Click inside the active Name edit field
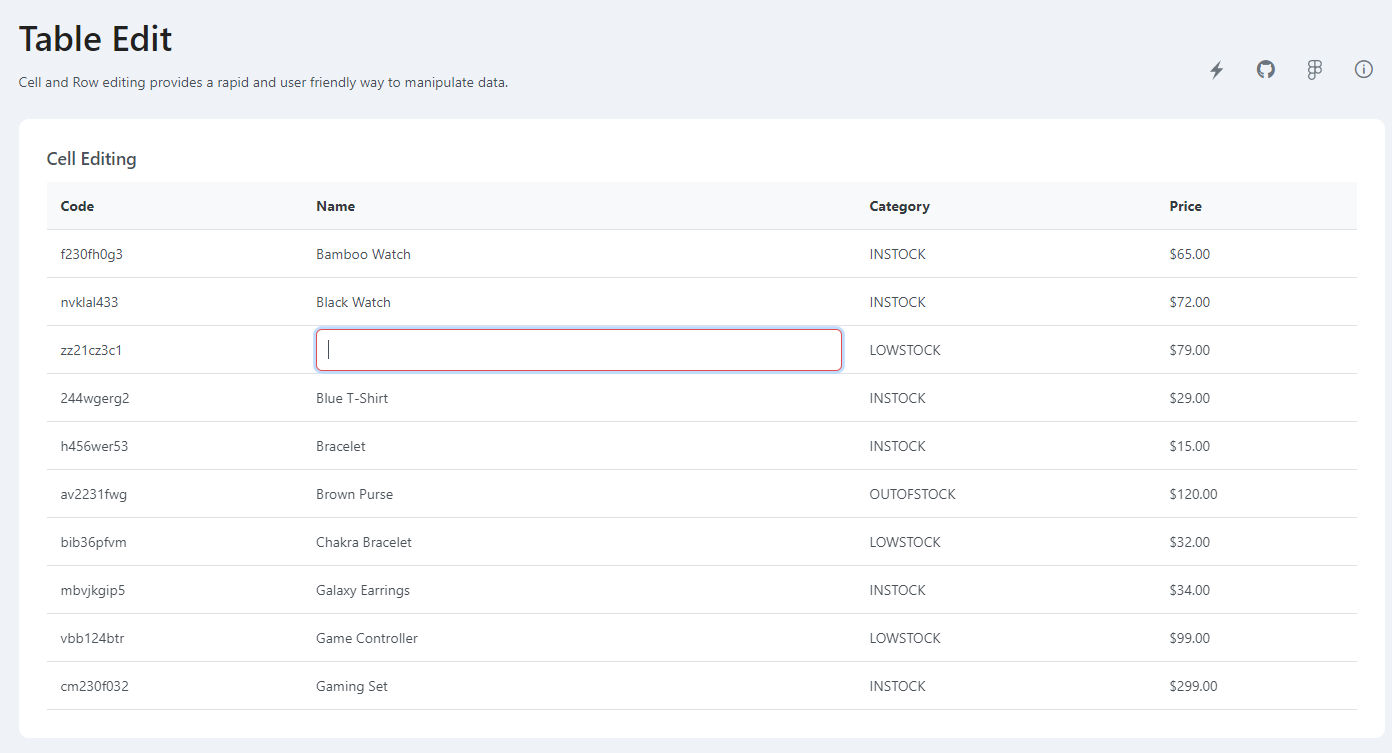The height and width of the screenshot is (753, 1392). [578, 350]
